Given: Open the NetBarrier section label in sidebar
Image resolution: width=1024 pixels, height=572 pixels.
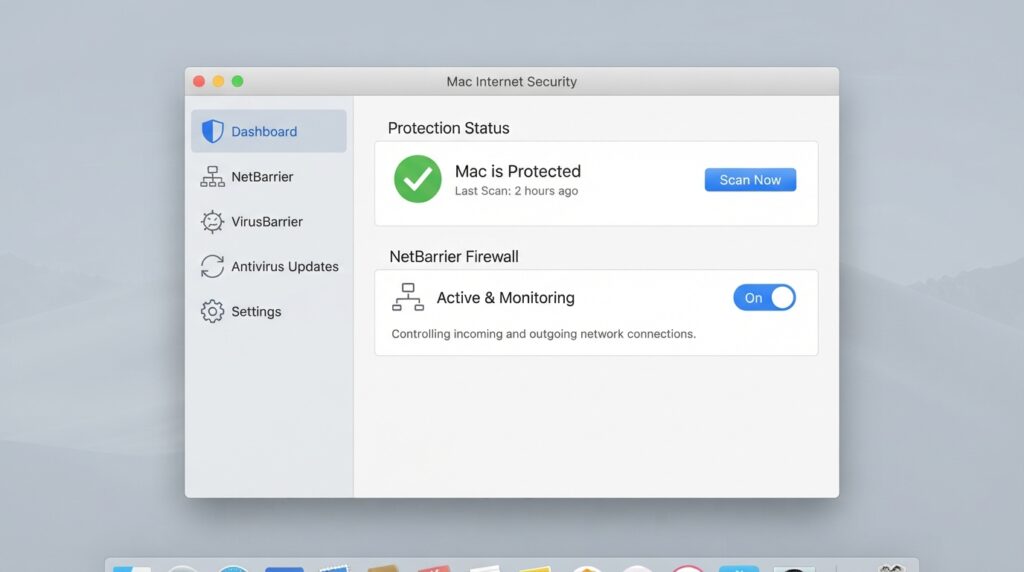Looking at the screenshot, I should pos(262,177).
